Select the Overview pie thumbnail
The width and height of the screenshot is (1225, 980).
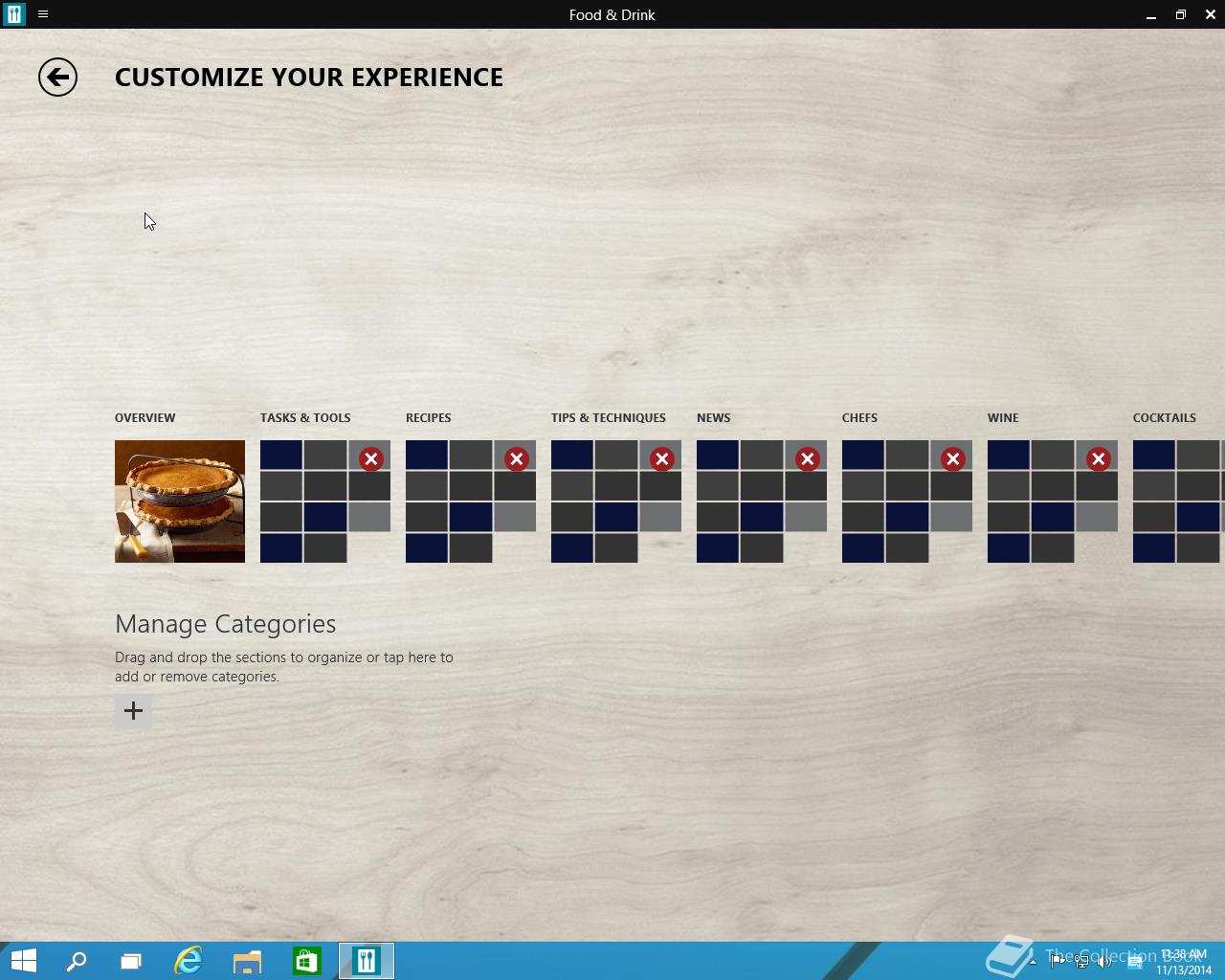pos(180,501)
